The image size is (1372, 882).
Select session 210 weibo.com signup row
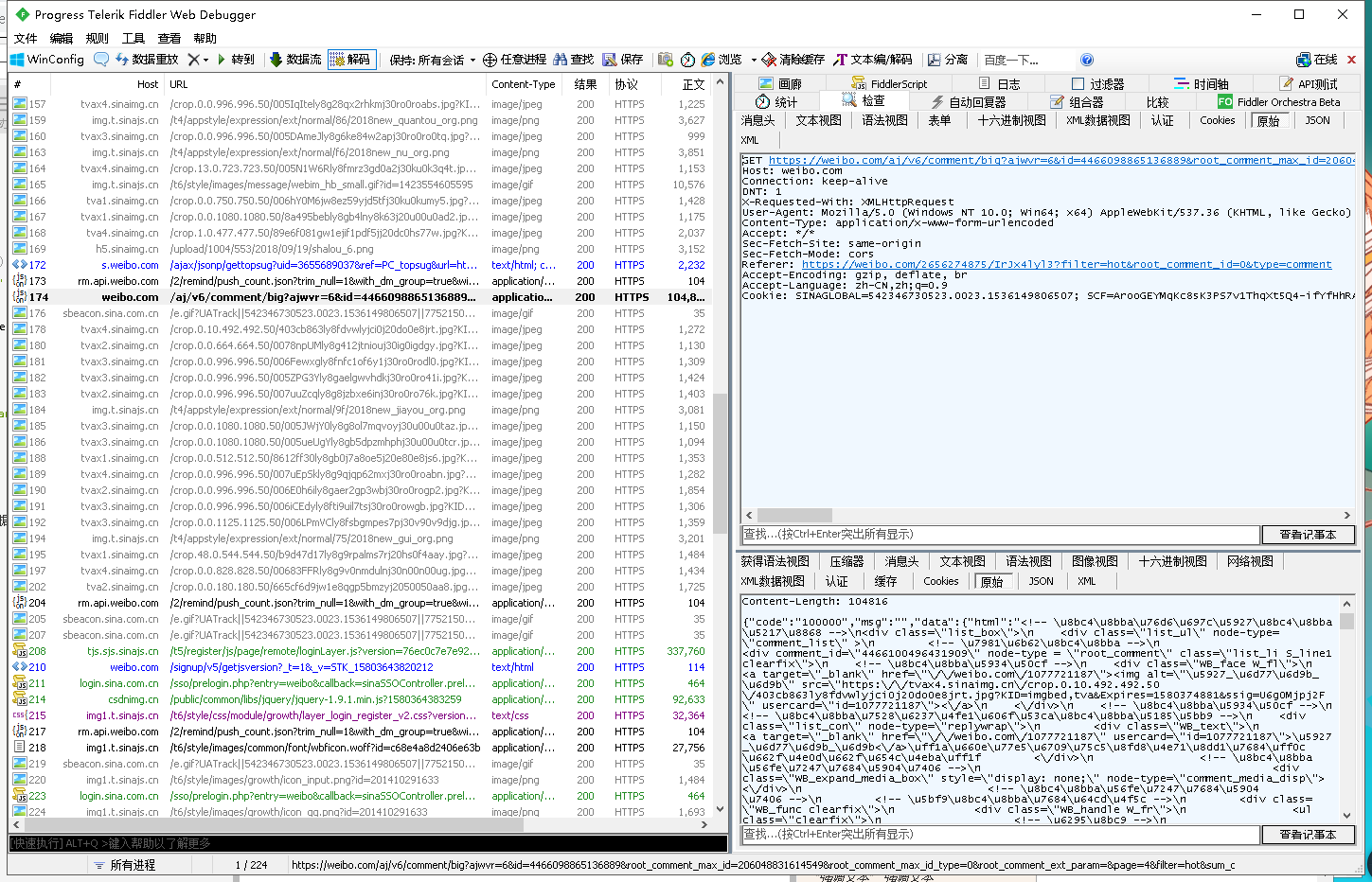pos(360,667)
